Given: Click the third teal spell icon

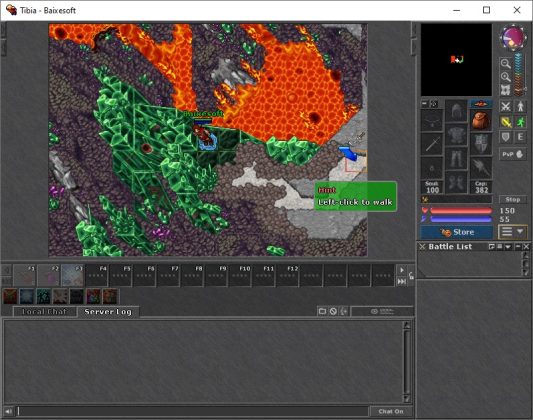Looking at the screenshot, I should (x=44, y=296).
